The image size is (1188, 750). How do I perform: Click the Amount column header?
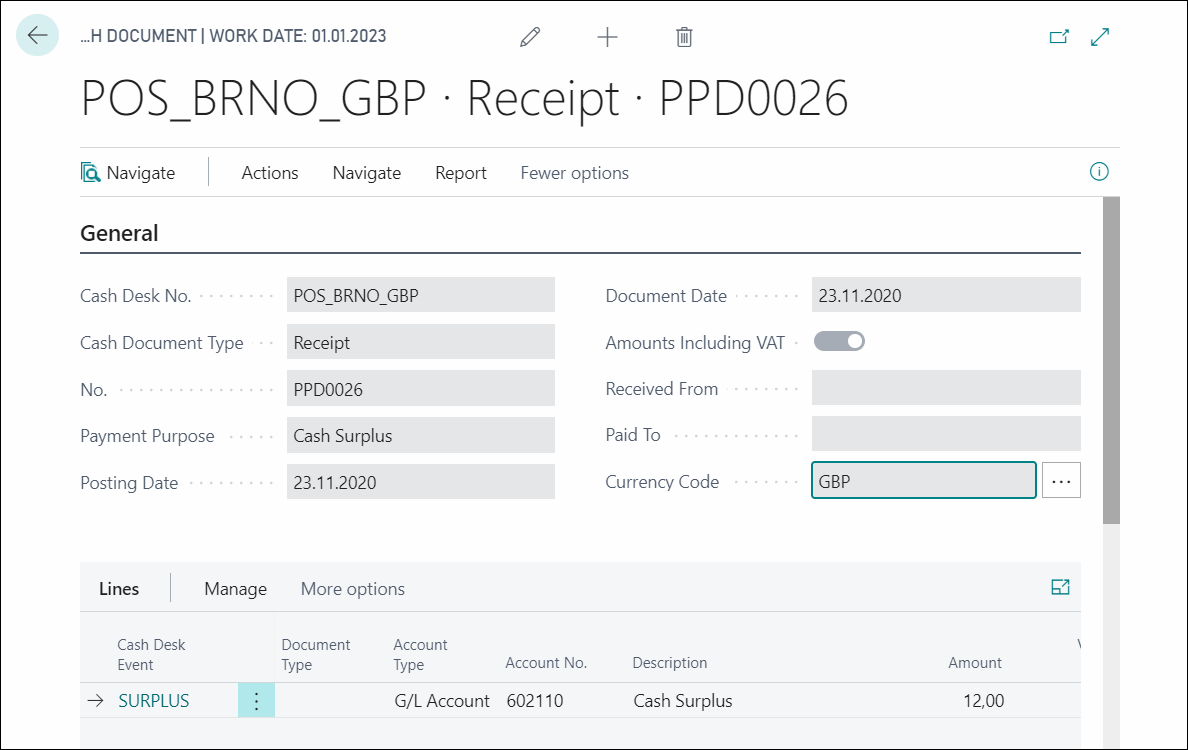[x=974, y=663]
